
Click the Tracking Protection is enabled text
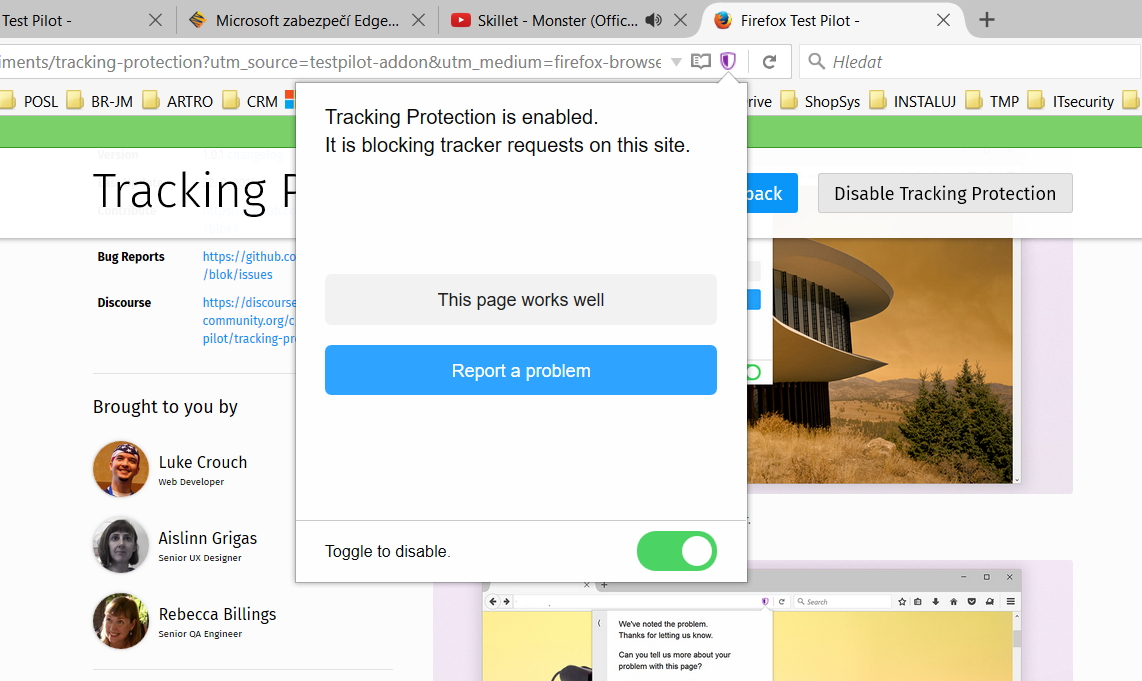461,117
